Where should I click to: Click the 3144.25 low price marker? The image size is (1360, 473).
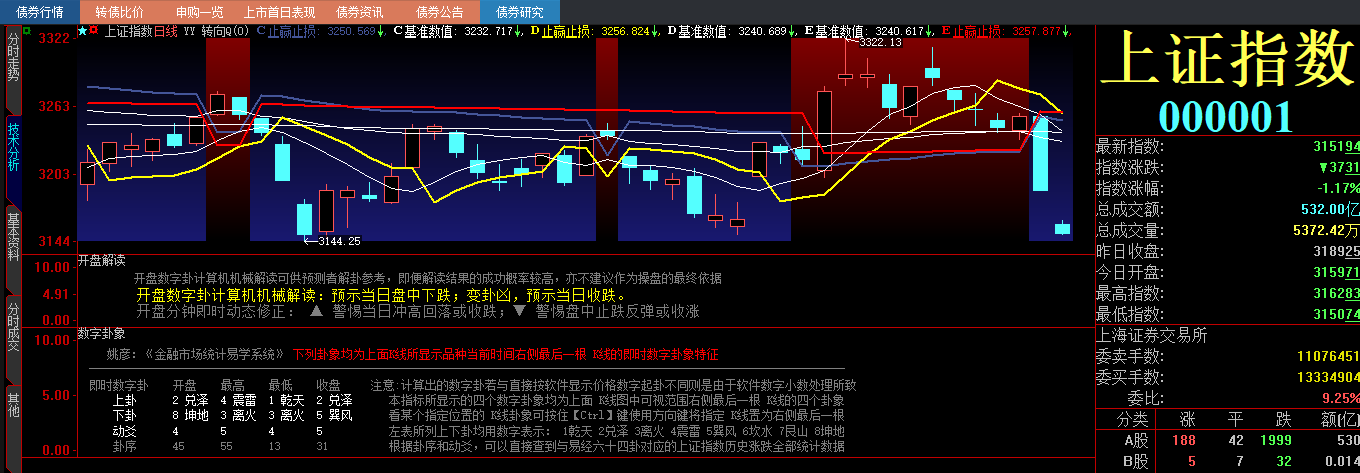(x=339, y=241)
